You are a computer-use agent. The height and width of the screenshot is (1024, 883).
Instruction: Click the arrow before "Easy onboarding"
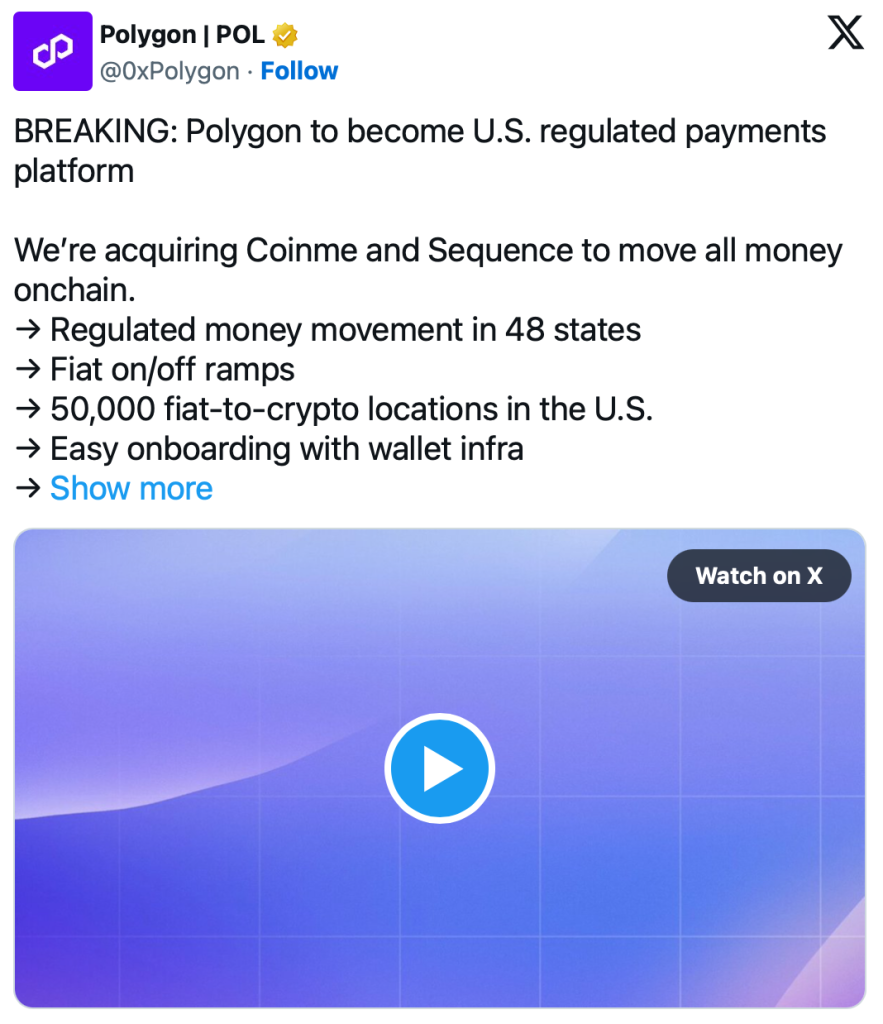pos(28,449)
